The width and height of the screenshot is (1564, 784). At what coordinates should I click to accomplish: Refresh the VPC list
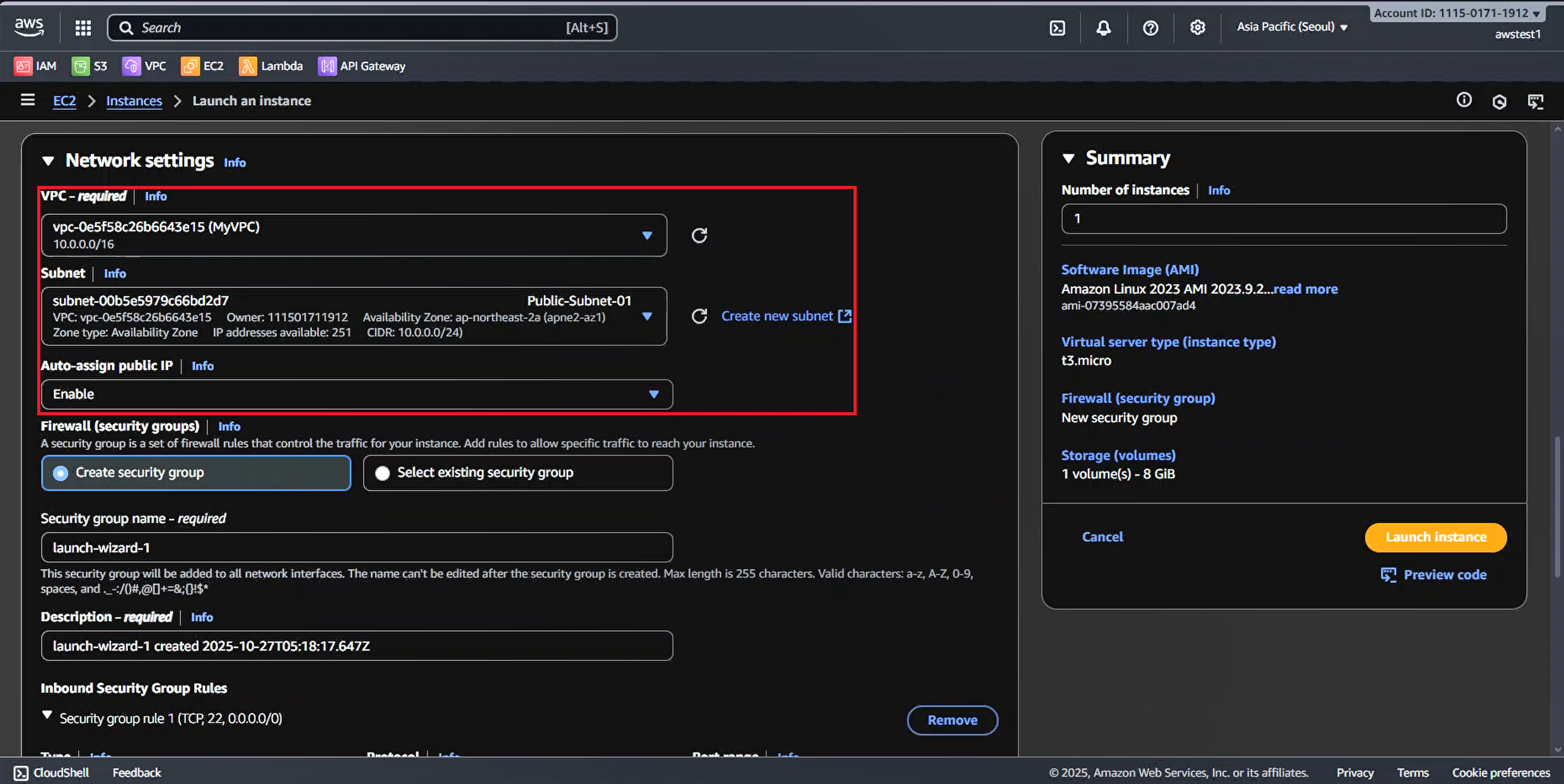699,235
